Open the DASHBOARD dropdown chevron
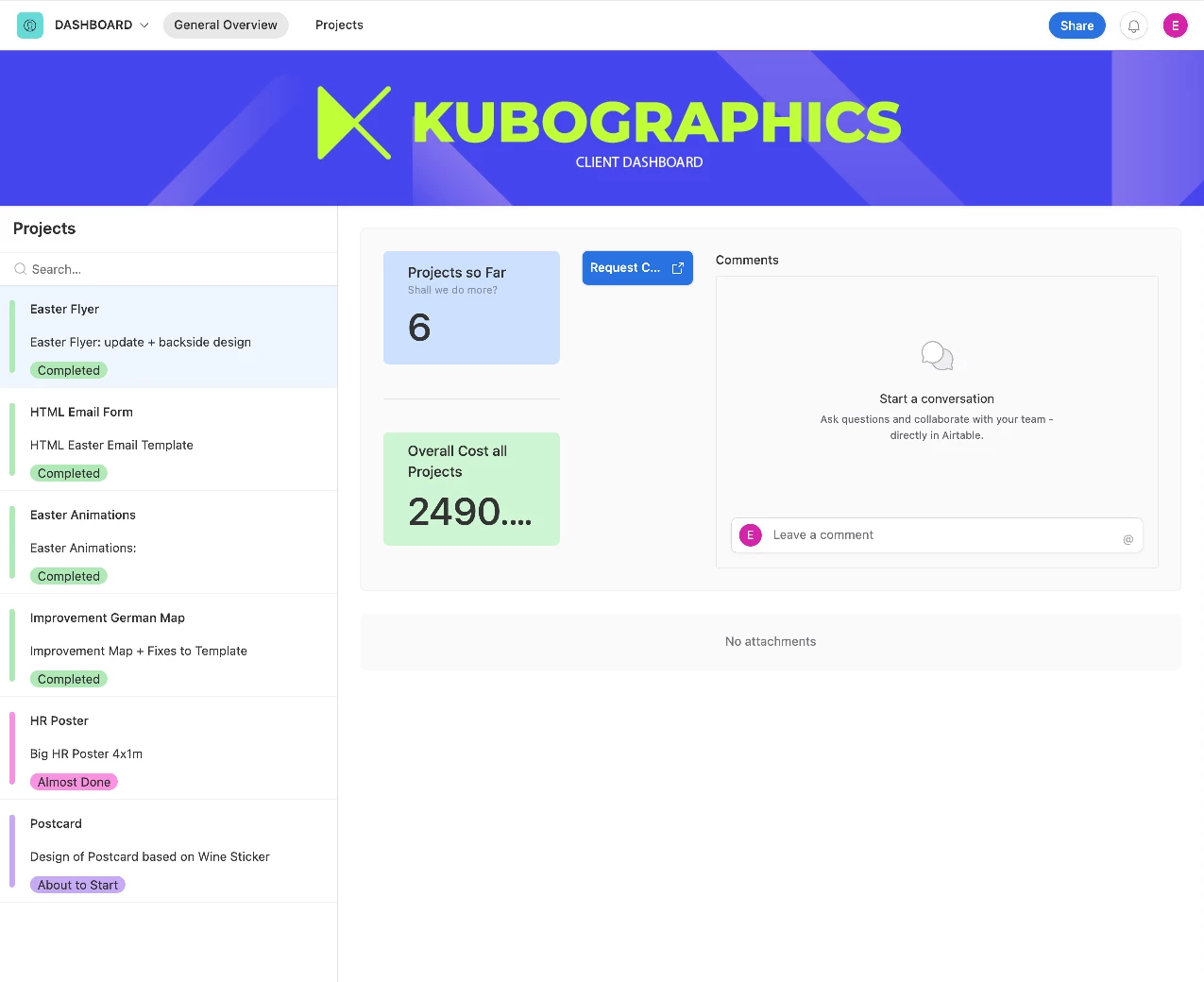This screenshot has width=1204, height=982. click(x=144, y=25)
